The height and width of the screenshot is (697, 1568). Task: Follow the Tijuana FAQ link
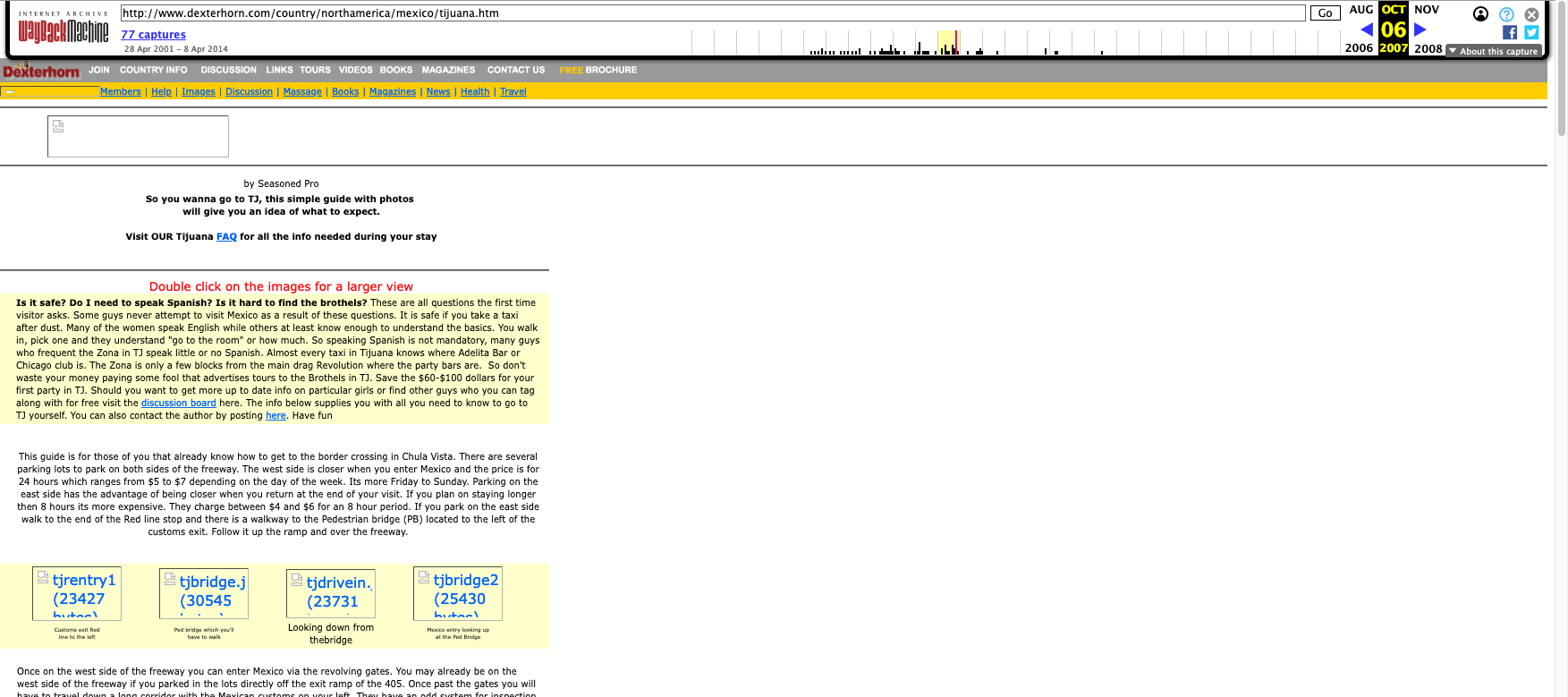(x=226, y=237)
